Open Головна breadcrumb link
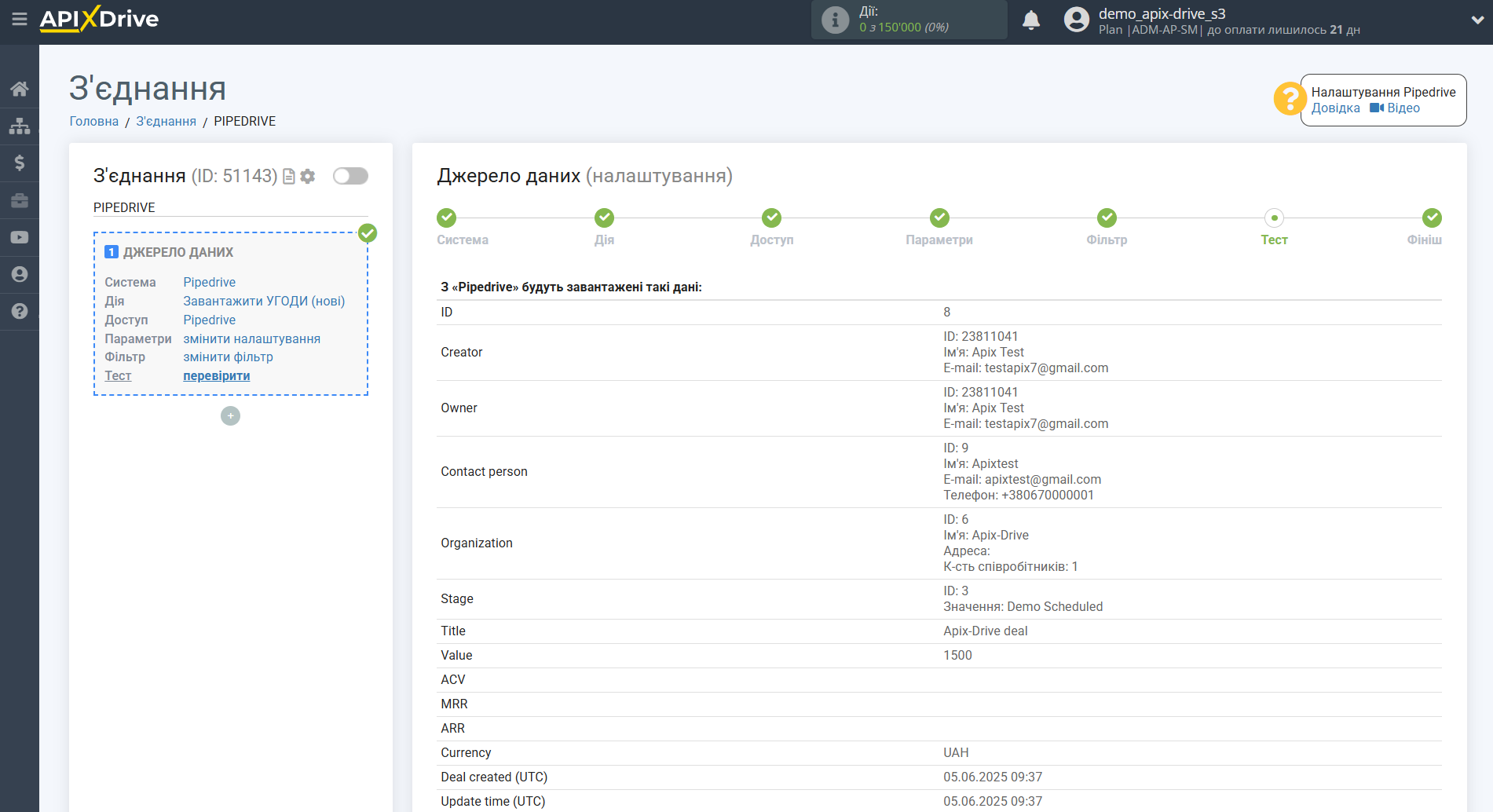The width and height of the screenshot is (1493, 812). coord(94,121)
